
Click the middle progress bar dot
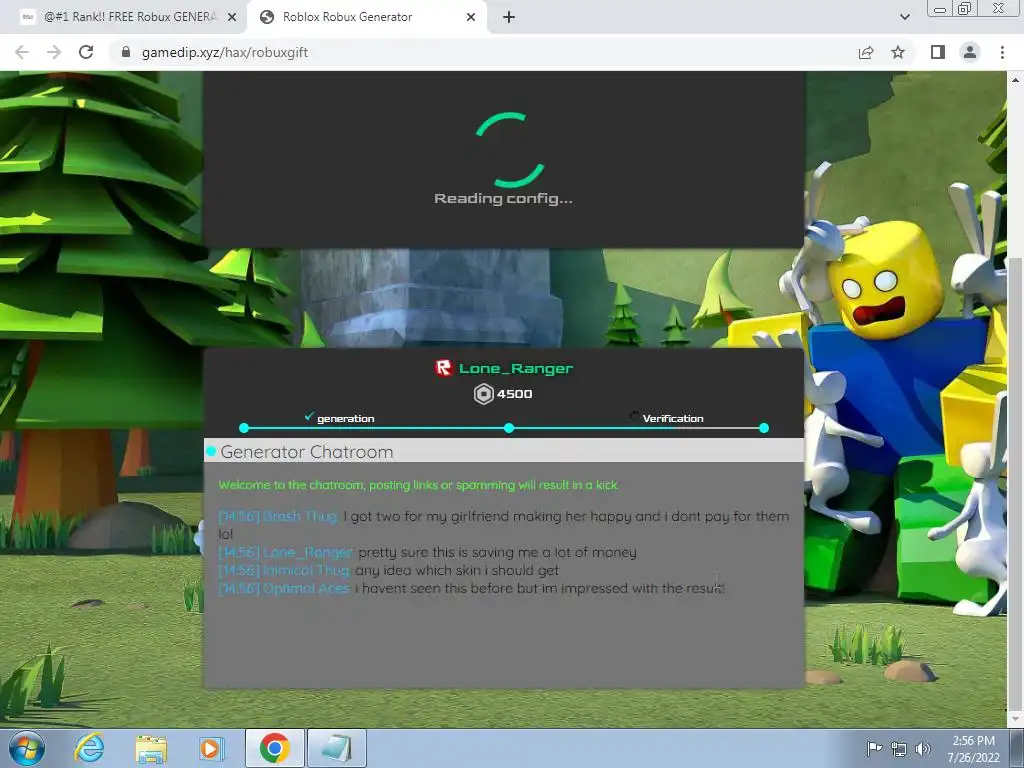click(509, 428)
